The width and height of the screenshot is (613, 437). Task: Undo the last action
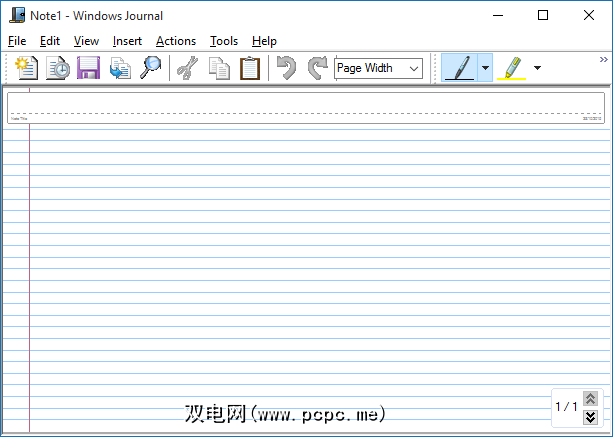[x=286, y=68]
